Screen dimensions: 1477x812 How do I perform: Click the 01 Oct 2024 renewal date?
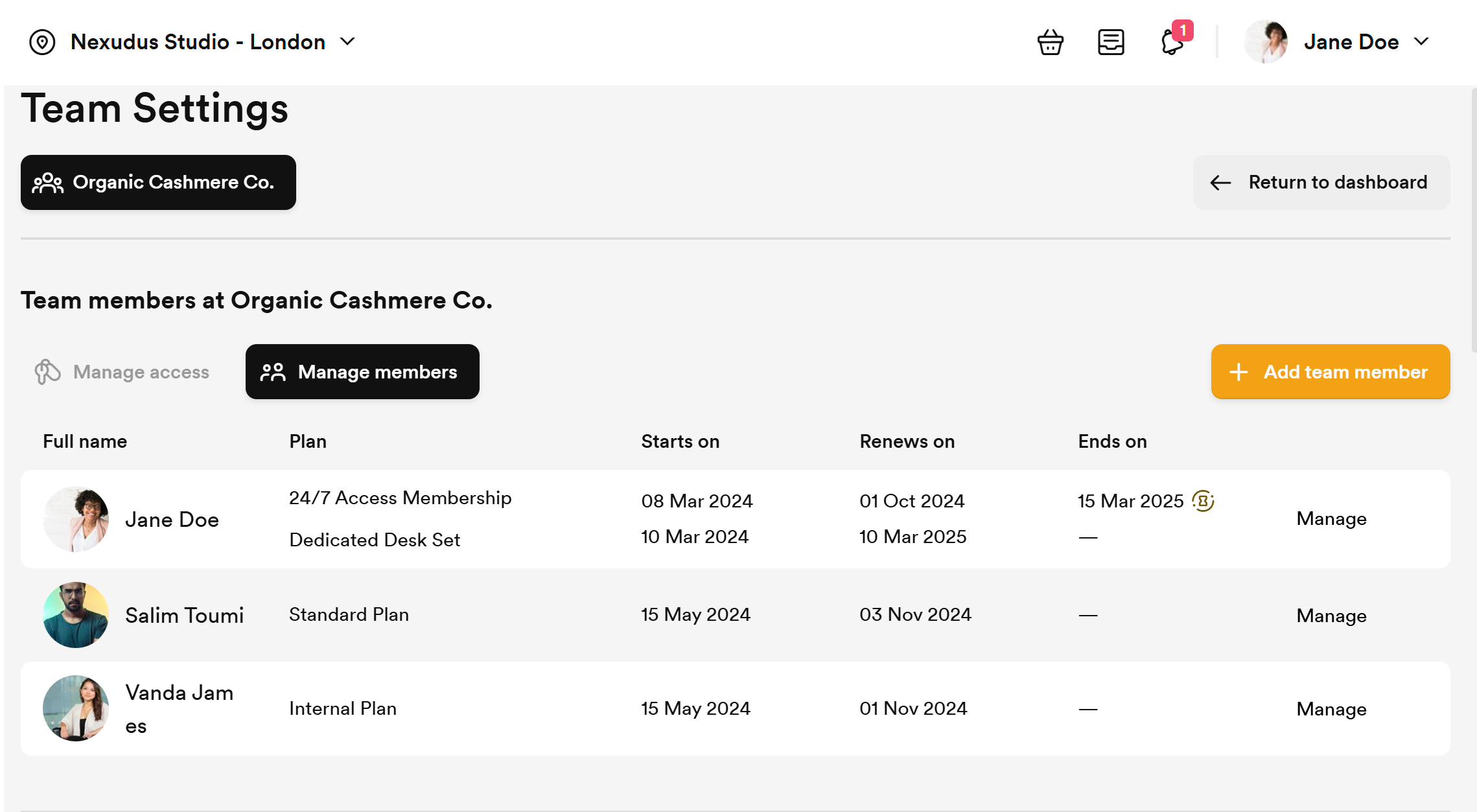click(x=913, y=501)
